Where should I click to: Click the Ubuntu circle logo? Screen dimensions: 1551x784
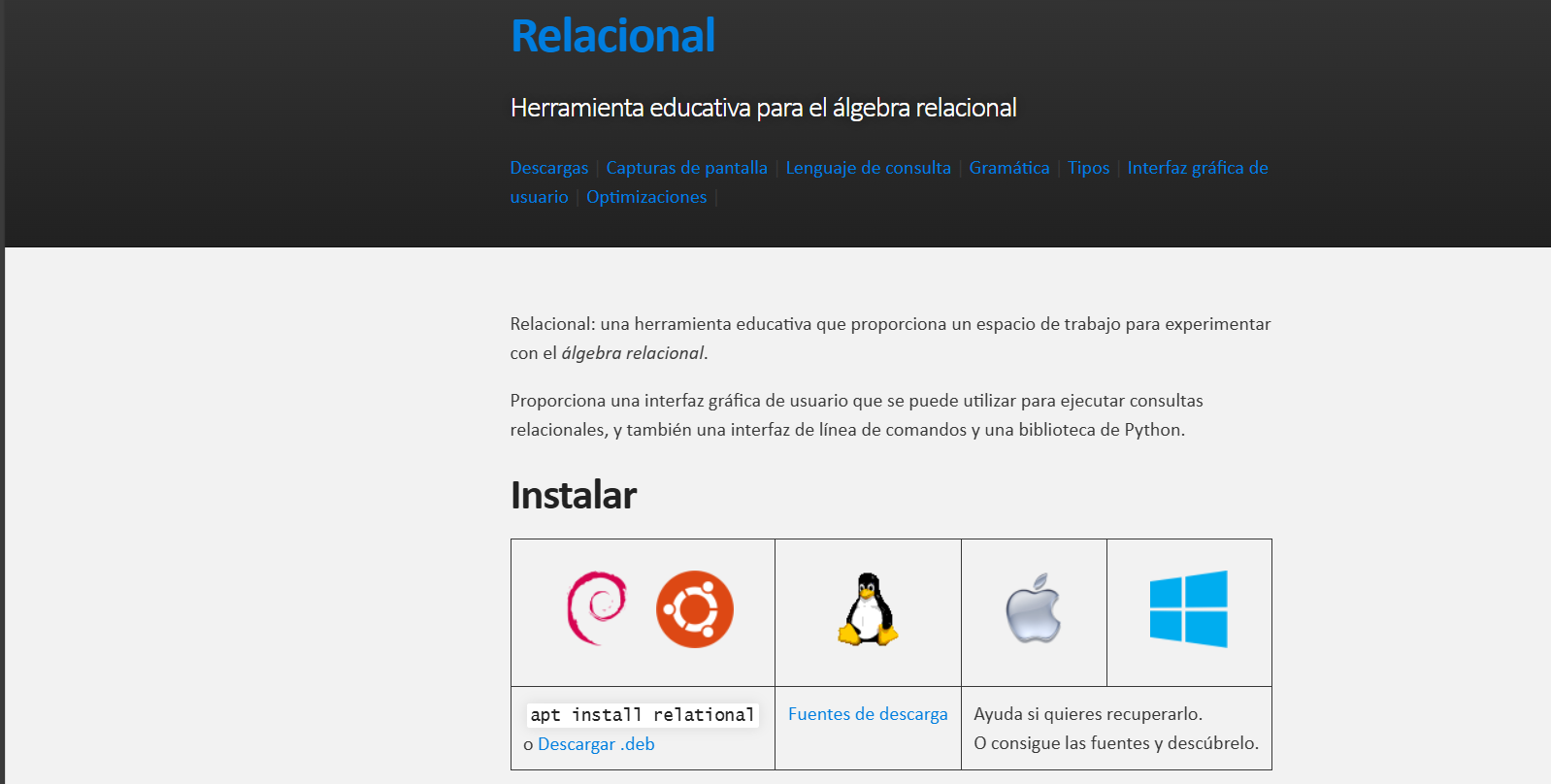tap(695, 609)
